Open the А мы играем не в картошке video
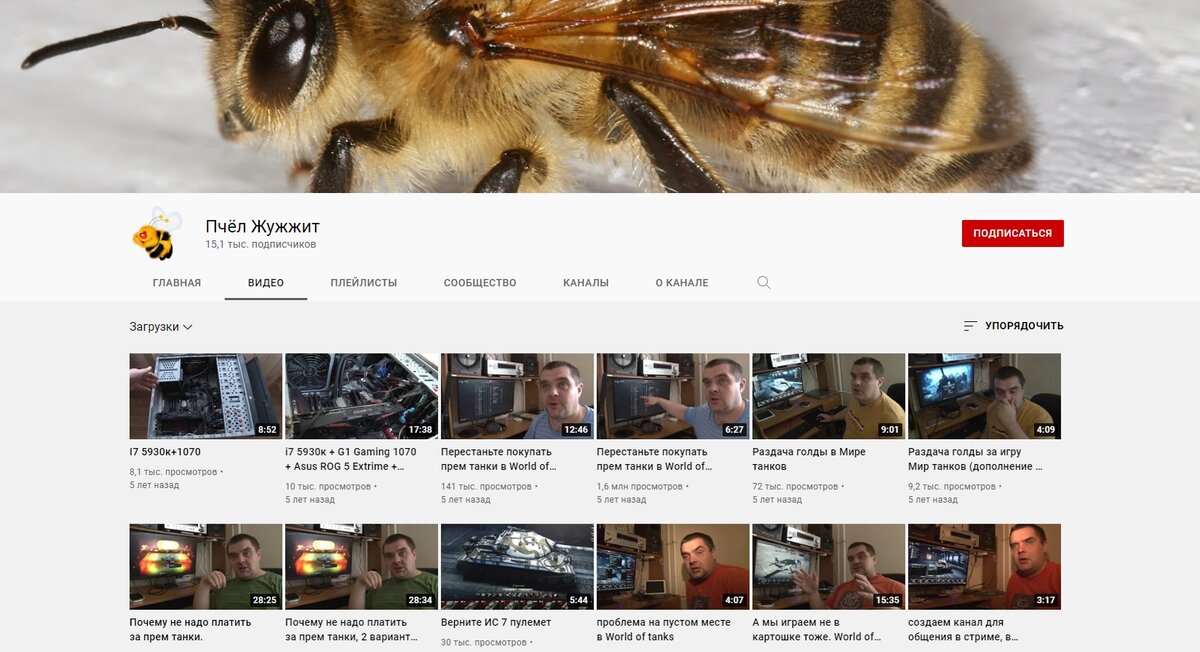 click(x=828, y=565)
